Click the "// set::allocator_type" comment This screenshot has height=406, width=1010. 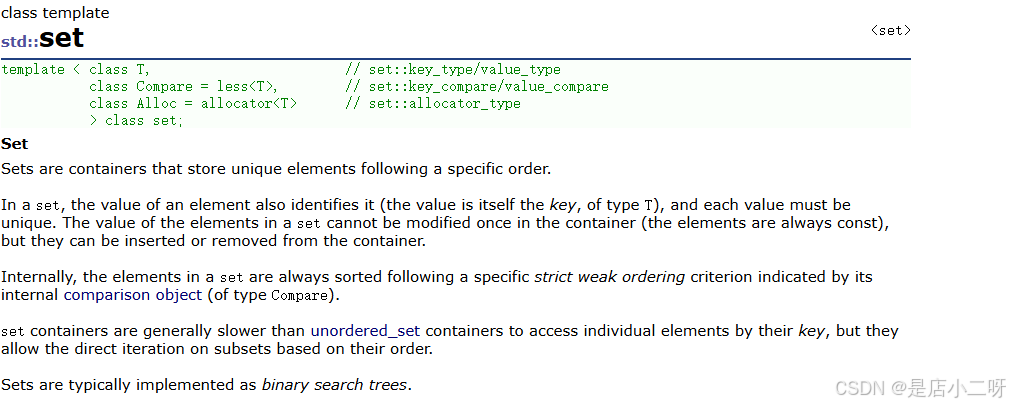(x=432, y=103)
